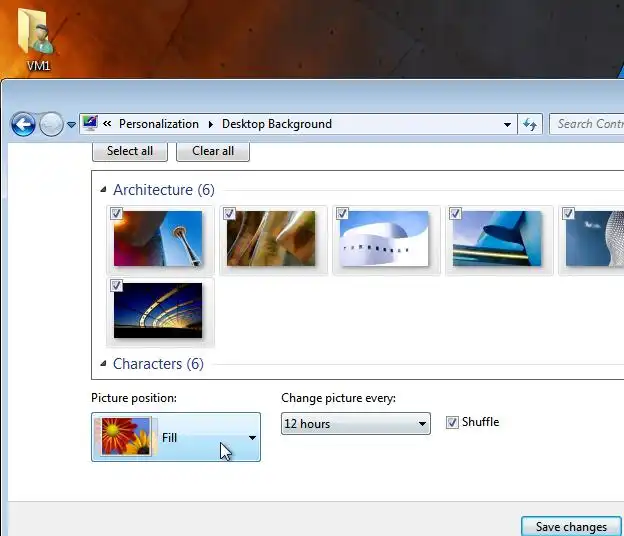Click the greyed Forward arrow button
This screenshot has height=536, width=624.
tap(51, 124)
